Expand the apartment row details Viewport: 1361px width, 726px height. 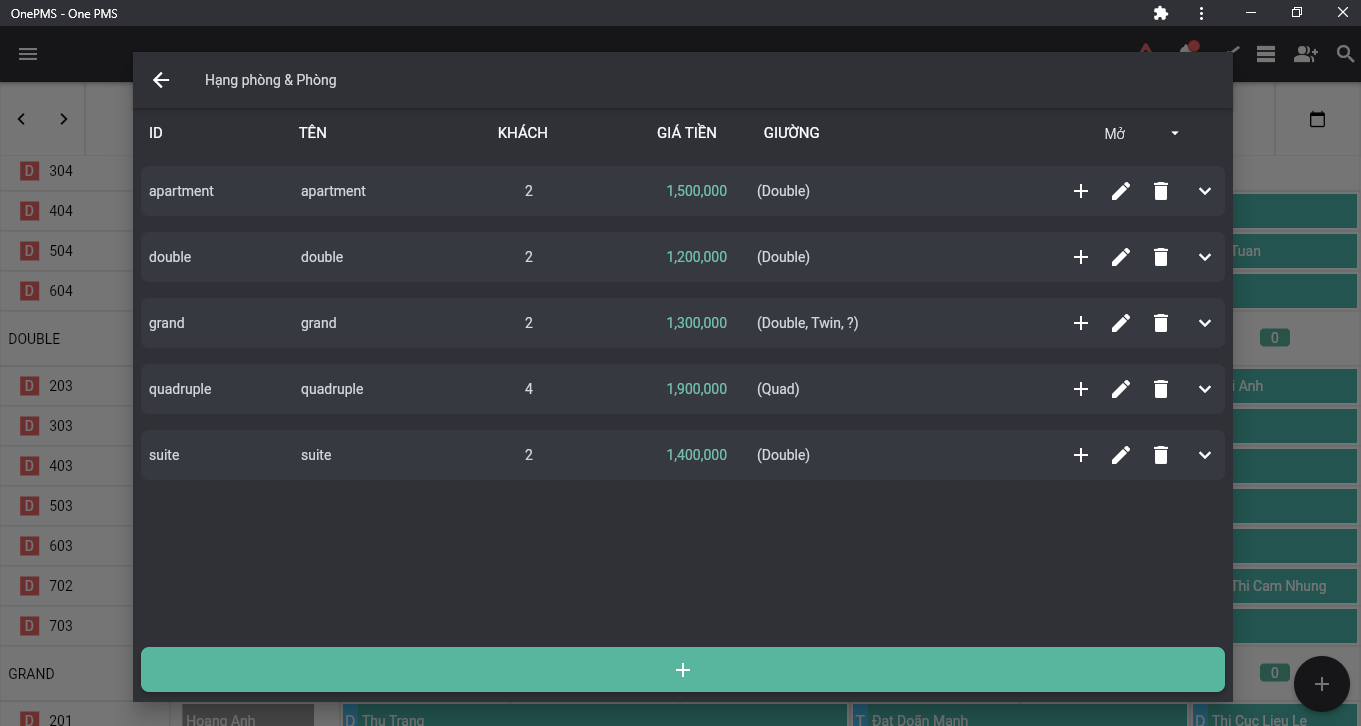tap(1205, 191)
